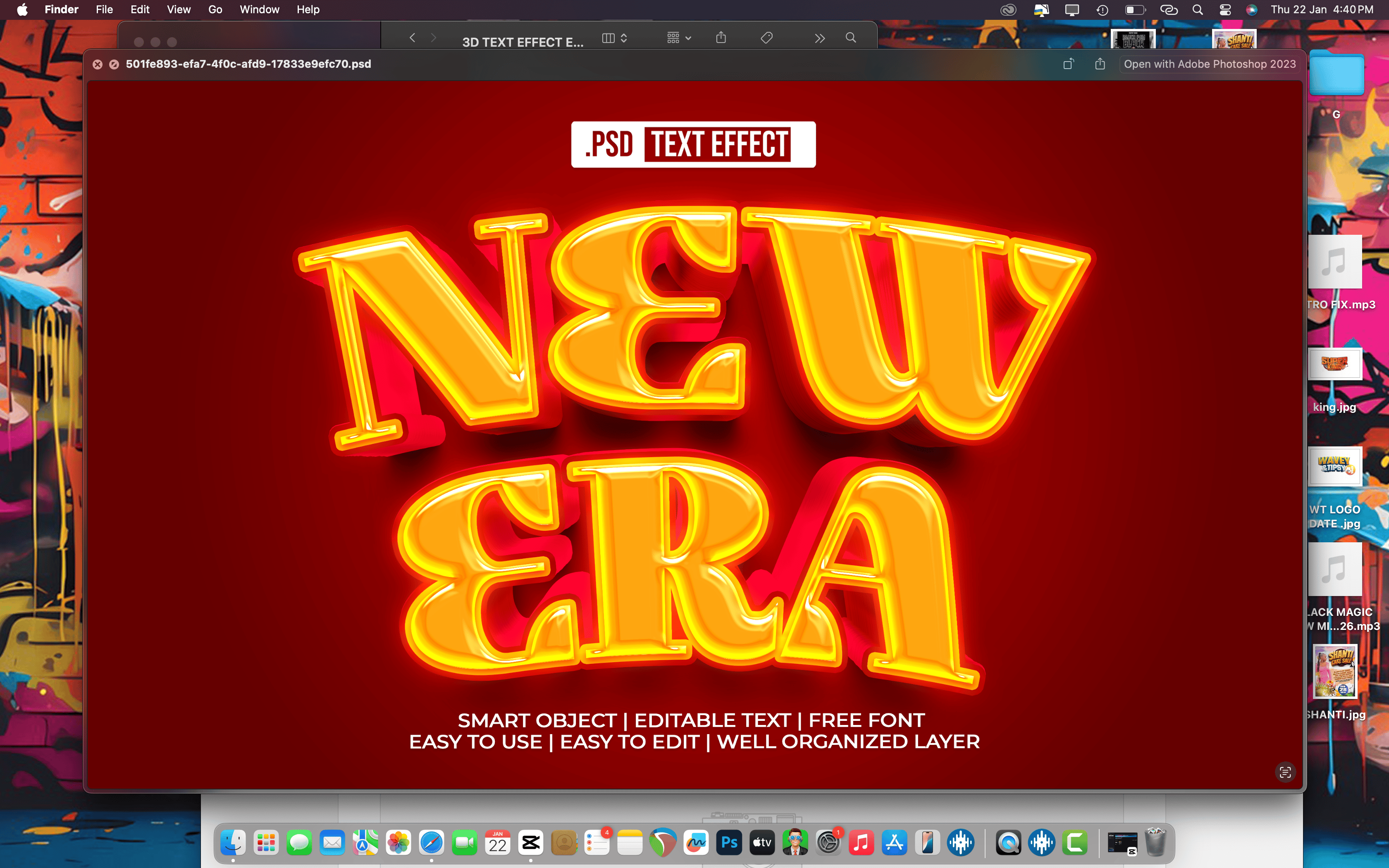Click the battery status icon
Image resolution: width=1389 pixels, height=868 pixels.
click(x=1135, y=10)
